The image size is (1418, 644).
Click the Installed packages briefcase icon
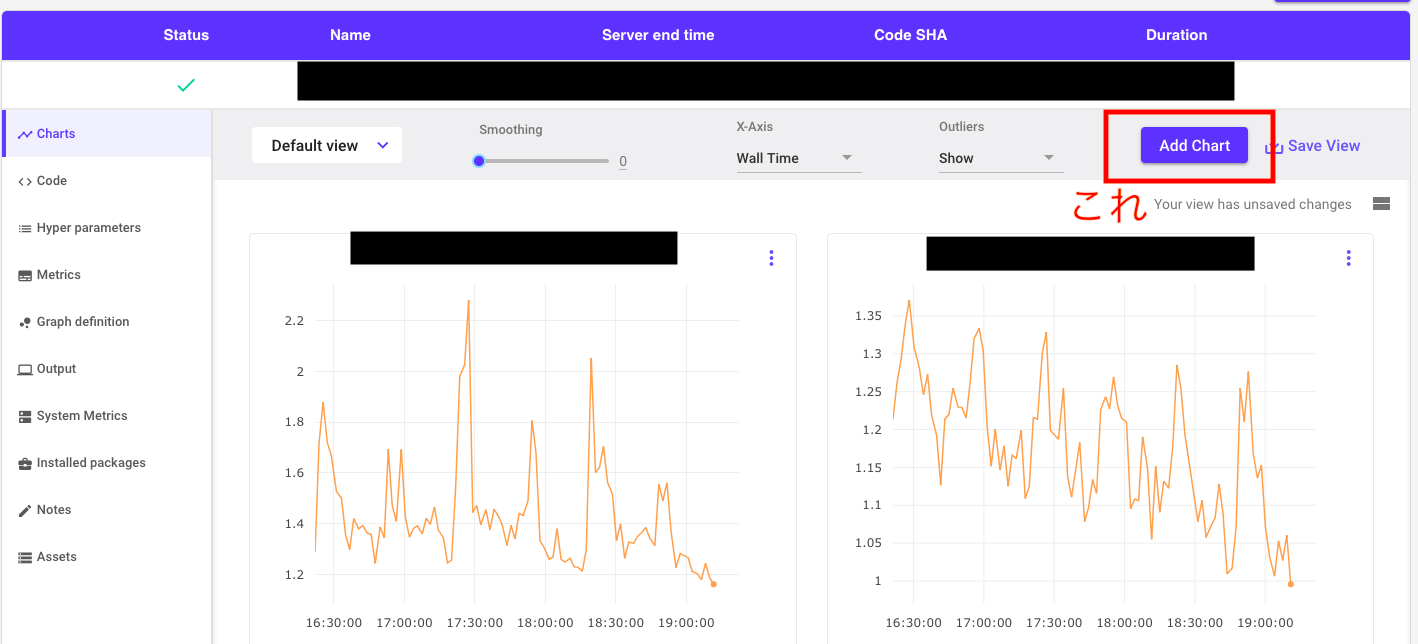[25, 463]
